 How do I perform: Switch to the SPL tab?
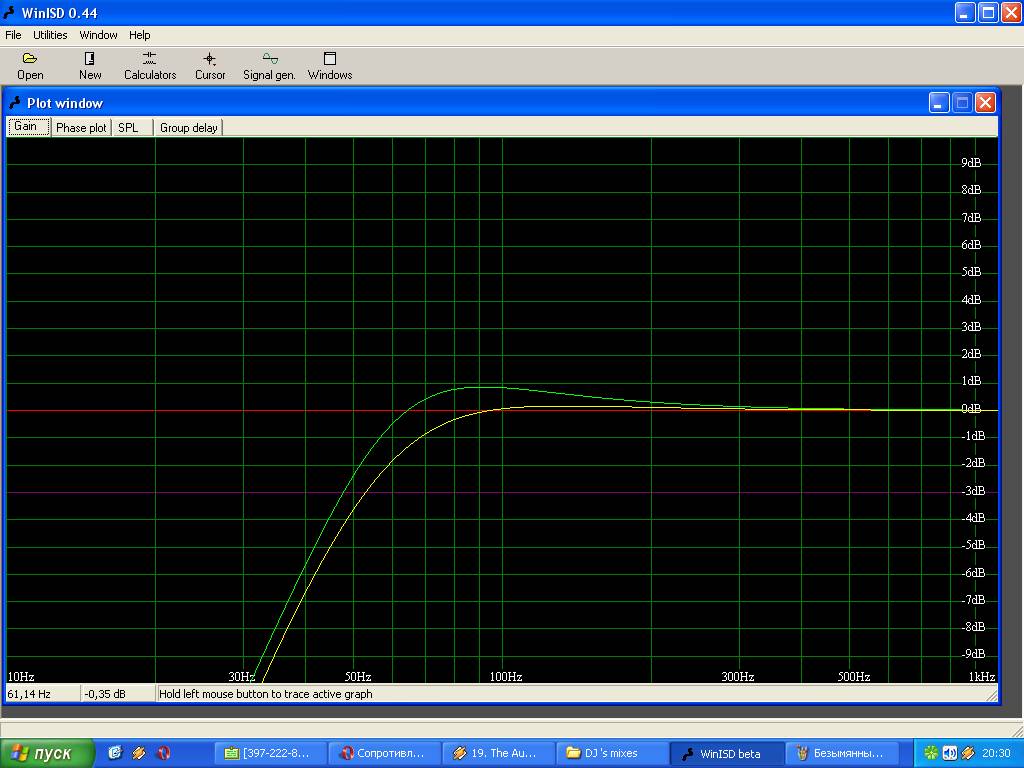pyautogui.click(x=128, y=128)
